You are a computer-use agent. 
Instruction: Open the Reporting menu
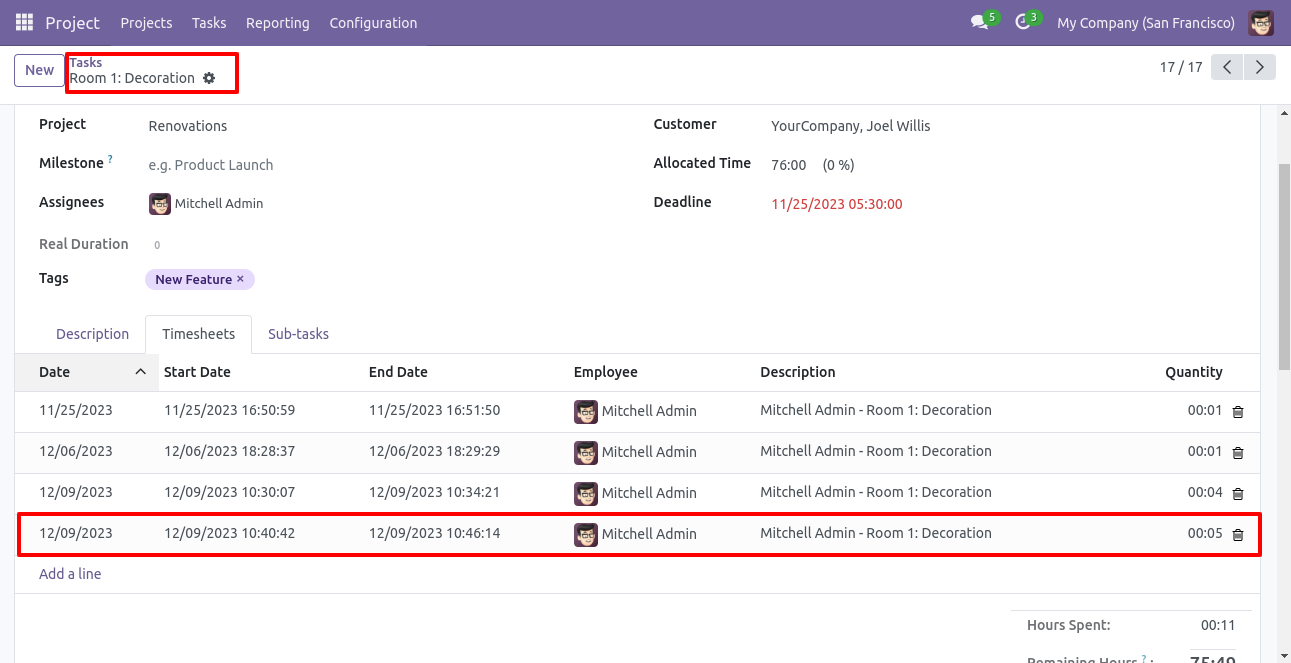[277, 22]
